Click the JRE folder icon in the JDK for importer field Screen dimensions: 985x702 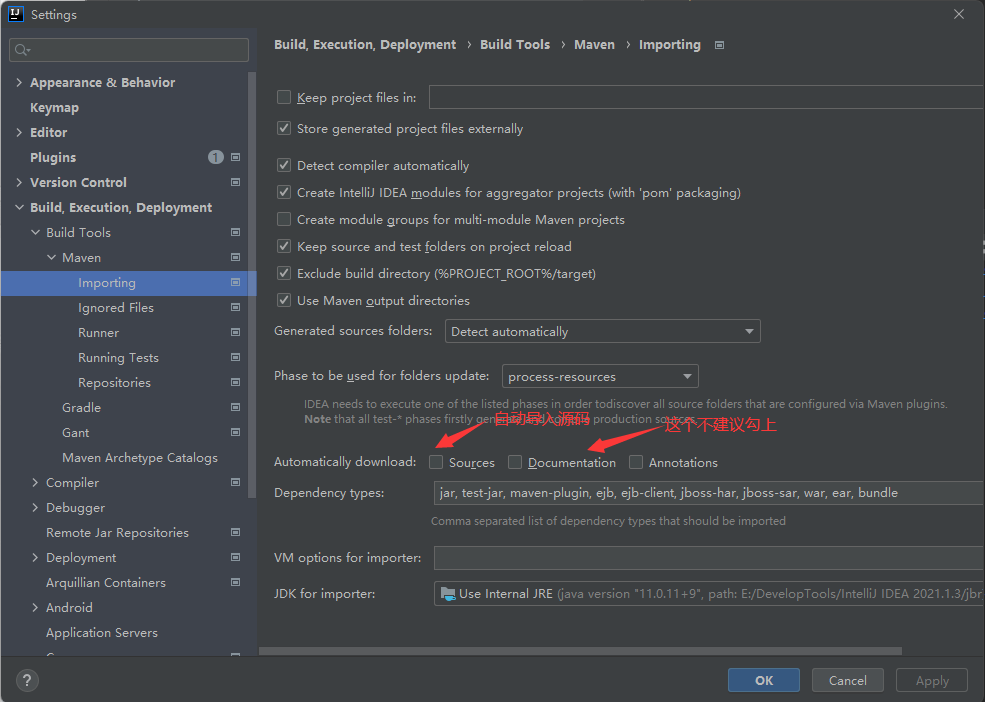click(448, 594)
